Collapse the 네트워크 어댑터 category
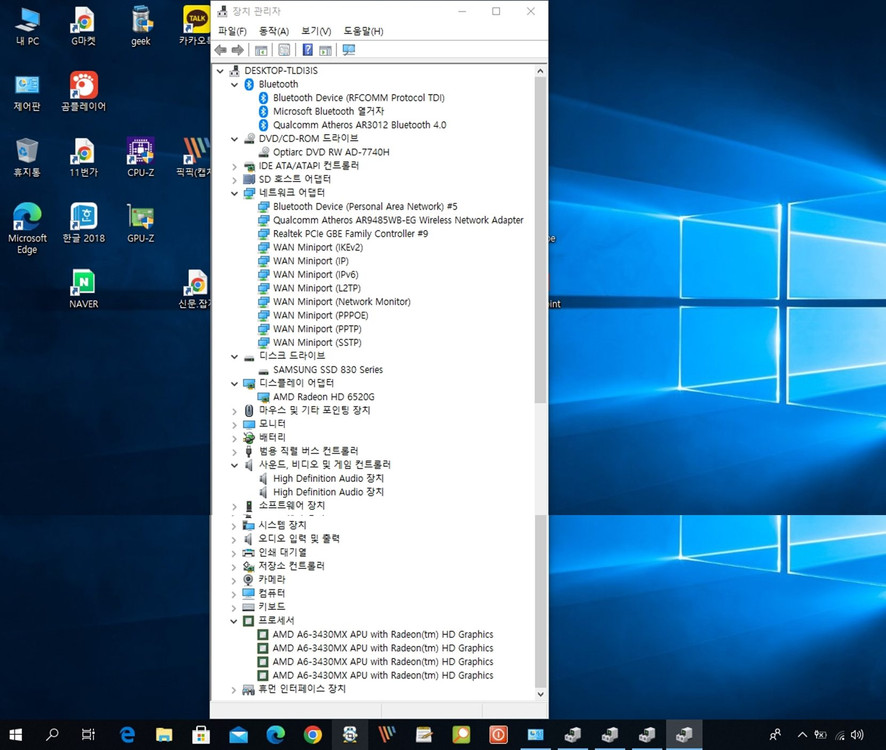 (234, 192)
